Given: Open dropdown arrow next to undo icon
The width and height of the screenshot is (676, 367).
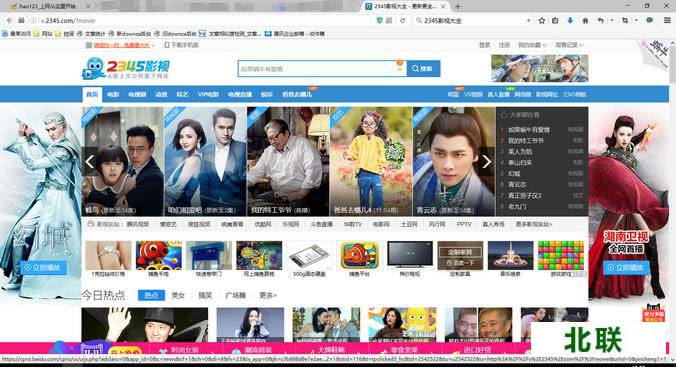Looking at the screenshot, I should click(612, 20).
